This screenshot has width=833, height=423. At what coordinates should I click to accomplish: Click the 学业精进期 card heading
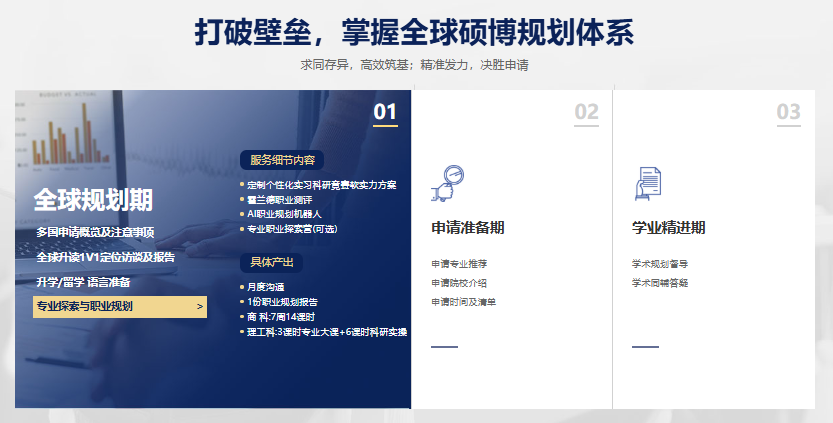point(668,228)
